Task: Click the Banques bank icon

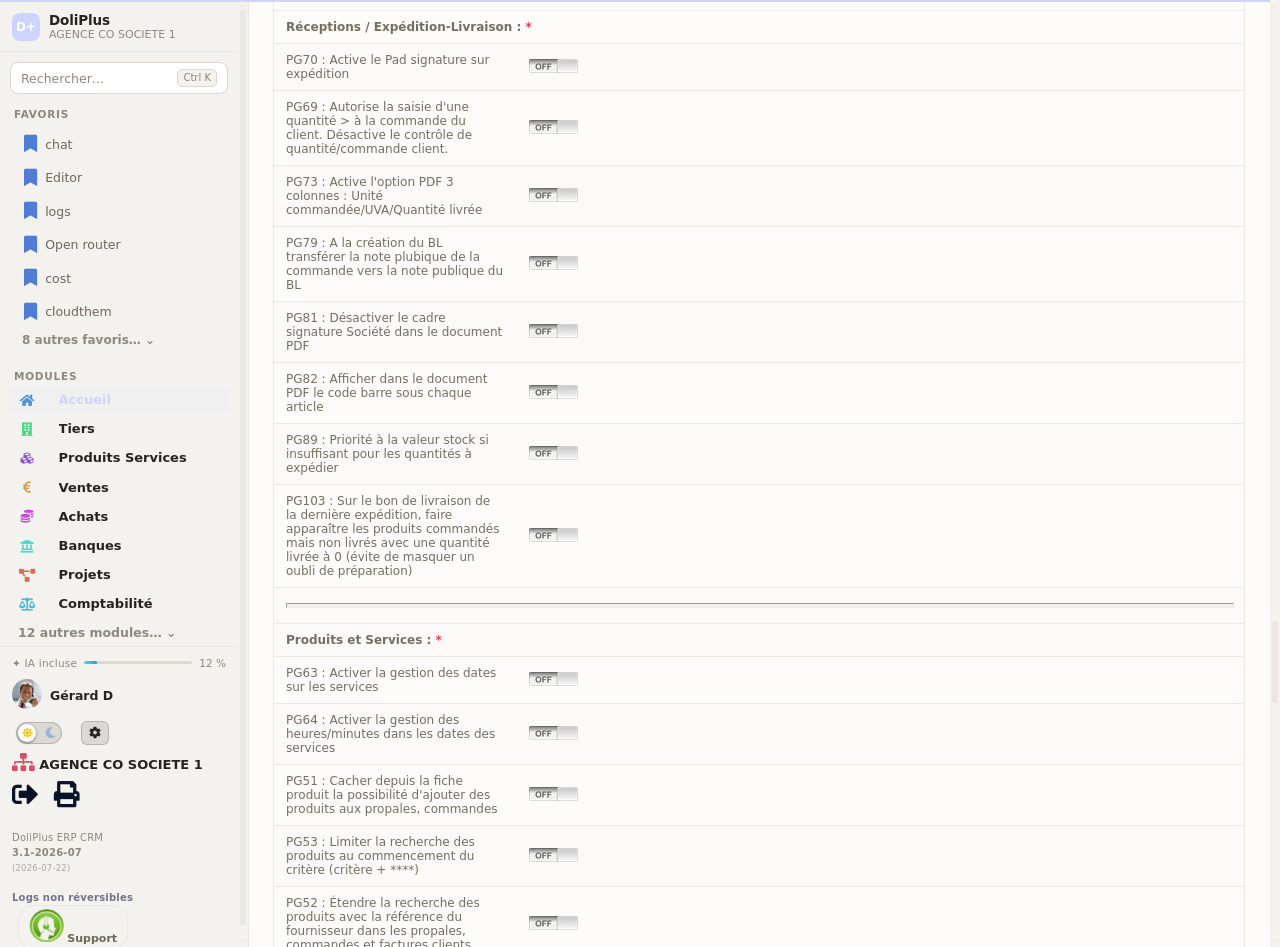Action: point(27,546)
